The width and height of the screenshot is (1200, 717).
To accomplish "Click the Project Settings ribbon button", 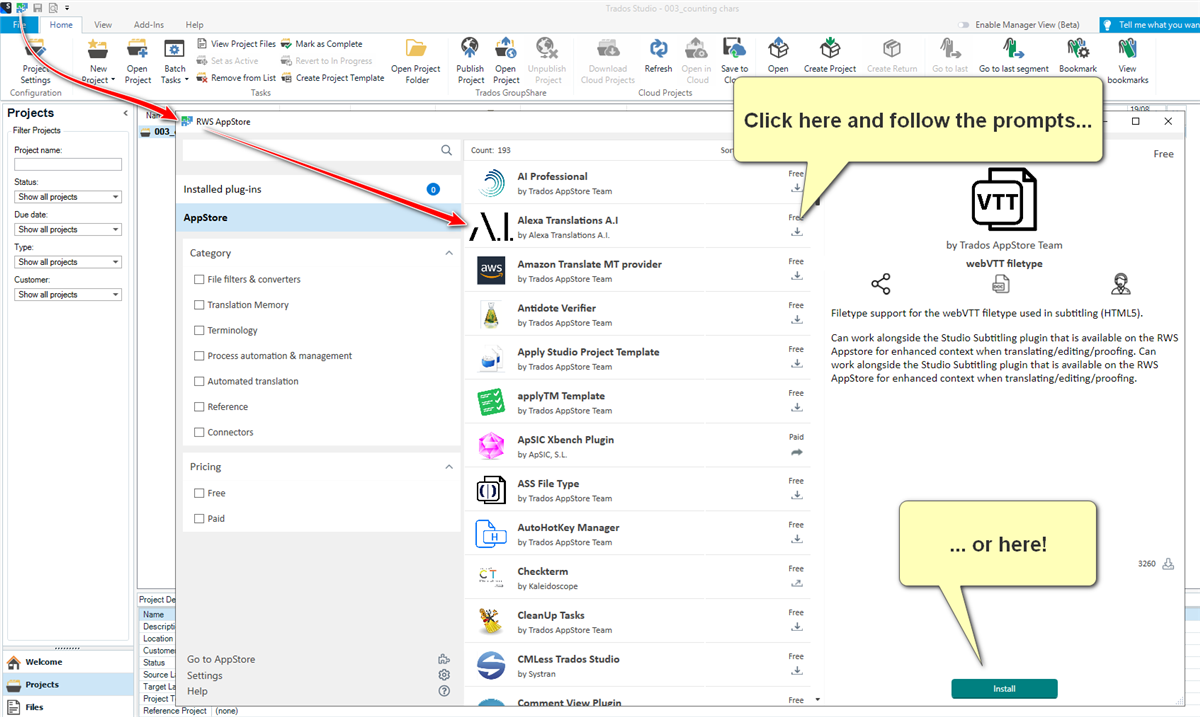I will click(35, 61).
